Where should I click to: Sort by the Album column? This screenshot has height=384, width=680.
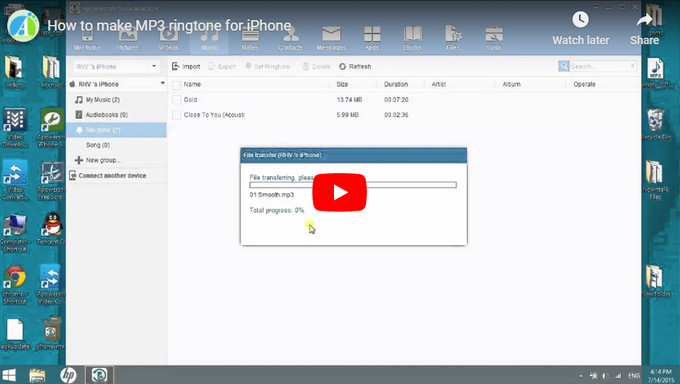click(x=511, y=84)
